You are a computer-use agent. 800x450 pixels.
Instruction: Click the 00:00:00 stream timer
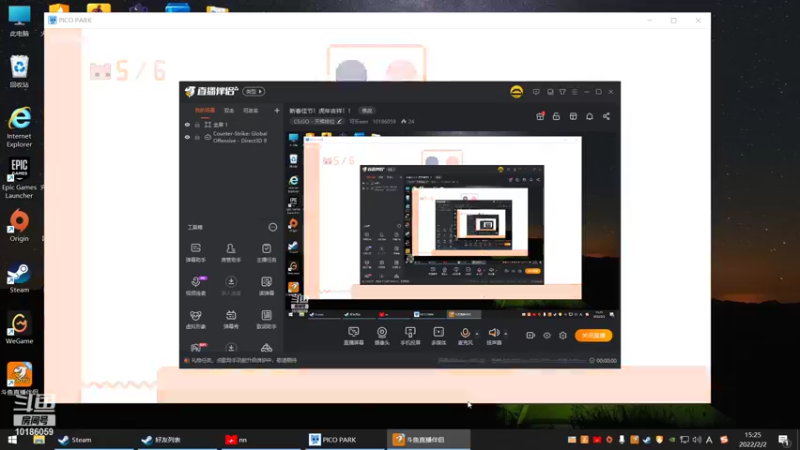[603, 360]
